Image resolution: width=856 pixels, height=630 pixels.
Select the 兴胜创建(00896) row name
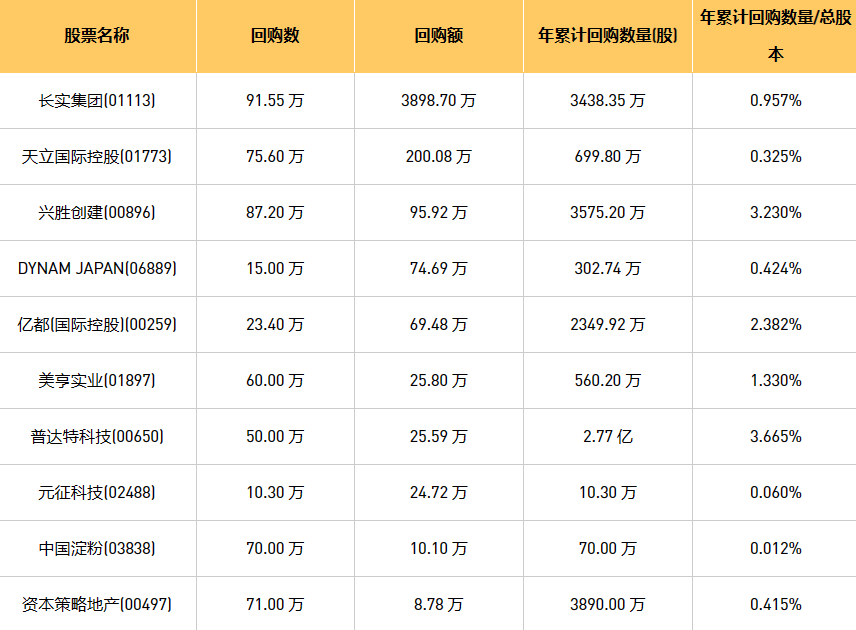[x=97, y=212]
